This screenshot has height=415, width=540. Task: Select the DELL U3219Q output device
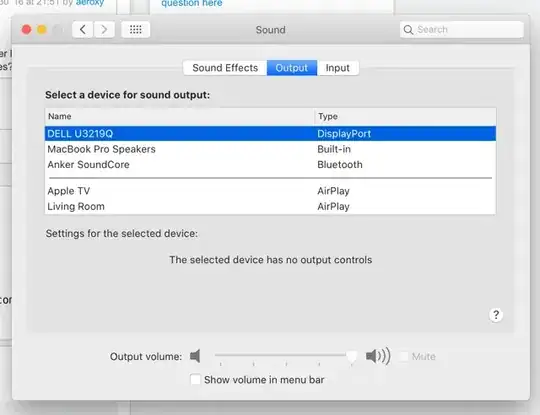pos(270,134)
